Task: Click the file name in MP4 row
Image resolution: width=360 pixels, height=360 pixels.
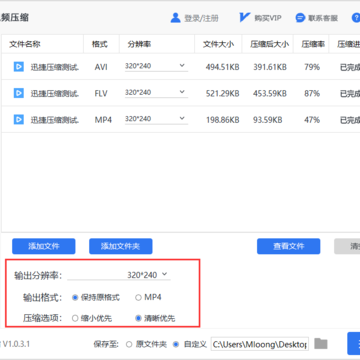Action: click(55, 120)
